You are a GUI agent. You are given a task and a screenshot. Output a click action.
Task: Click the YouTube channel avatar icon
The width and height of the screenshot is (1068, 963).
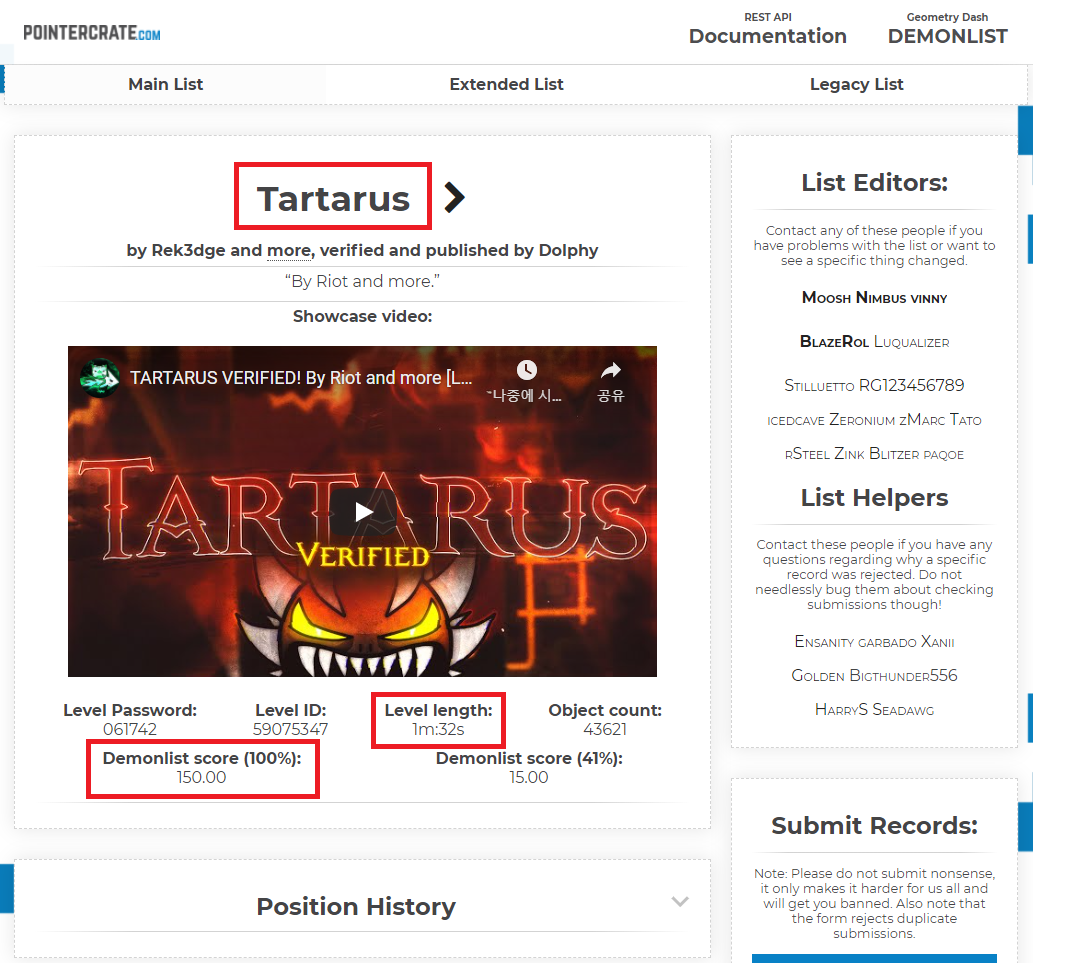tap(99, 377)
